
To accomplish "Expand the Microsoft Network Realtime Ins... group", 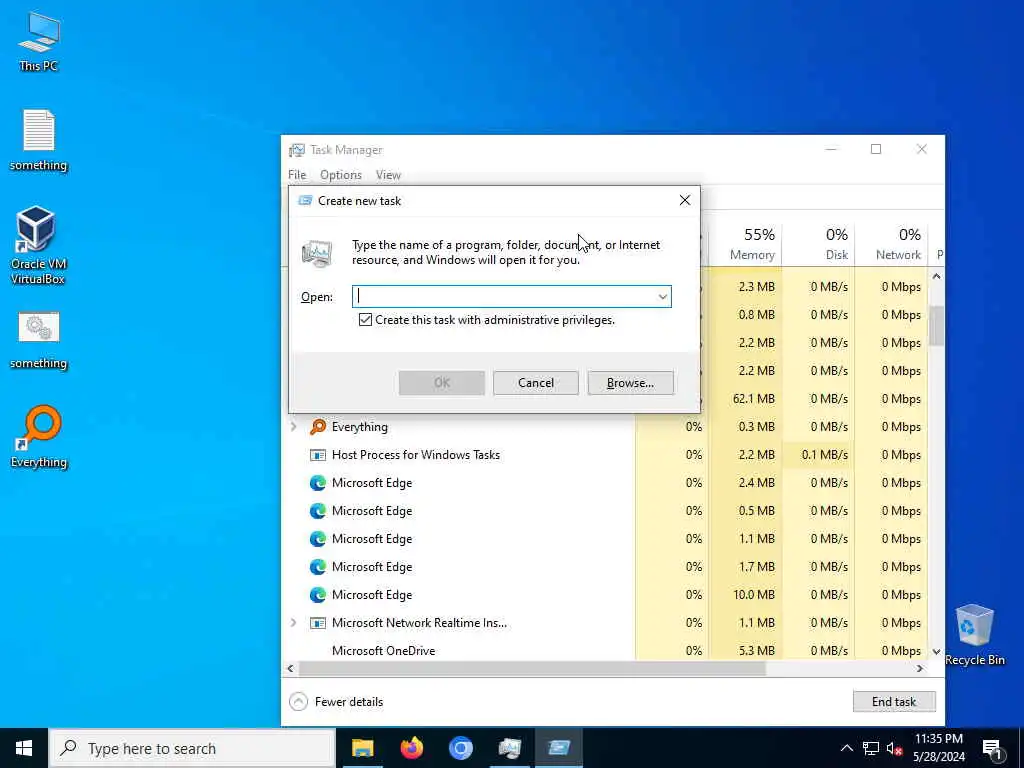I will (293, 623).
